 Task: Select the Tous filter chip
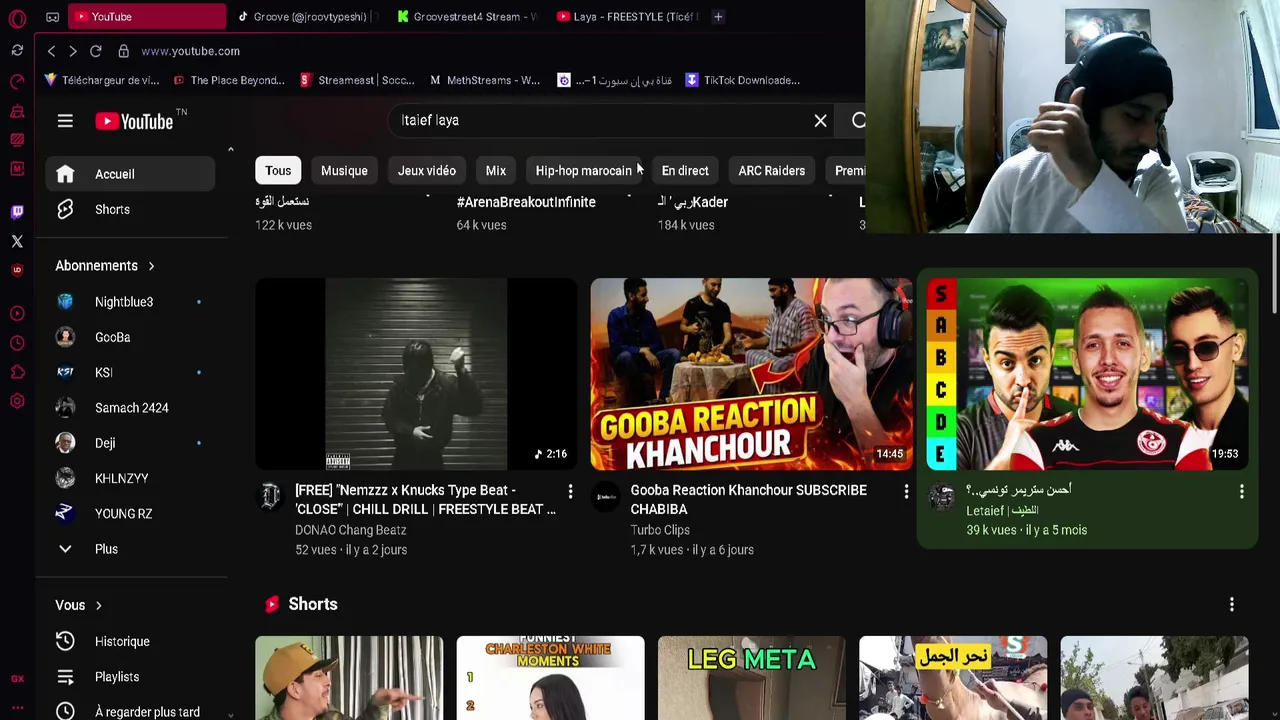coord(278,171)
